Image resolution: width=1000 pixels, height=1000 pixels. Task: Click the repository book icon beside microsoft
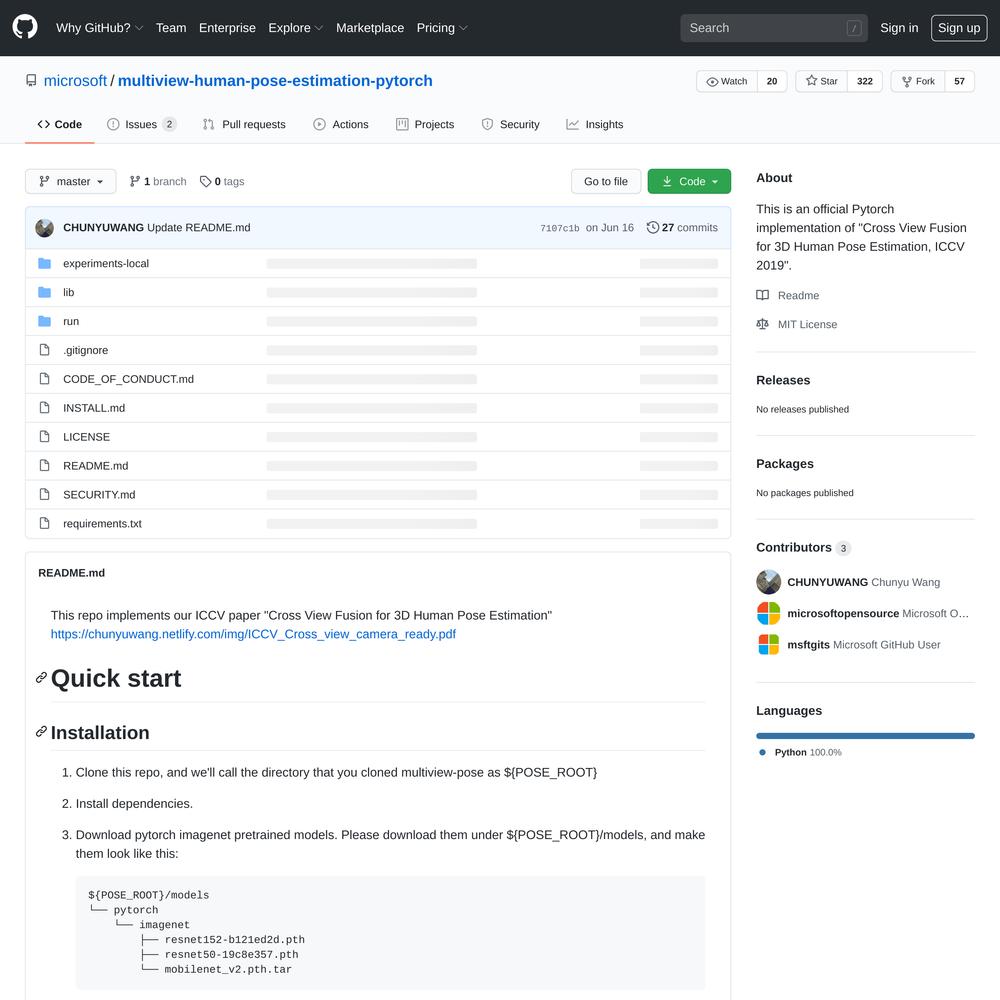coord(31,81)
